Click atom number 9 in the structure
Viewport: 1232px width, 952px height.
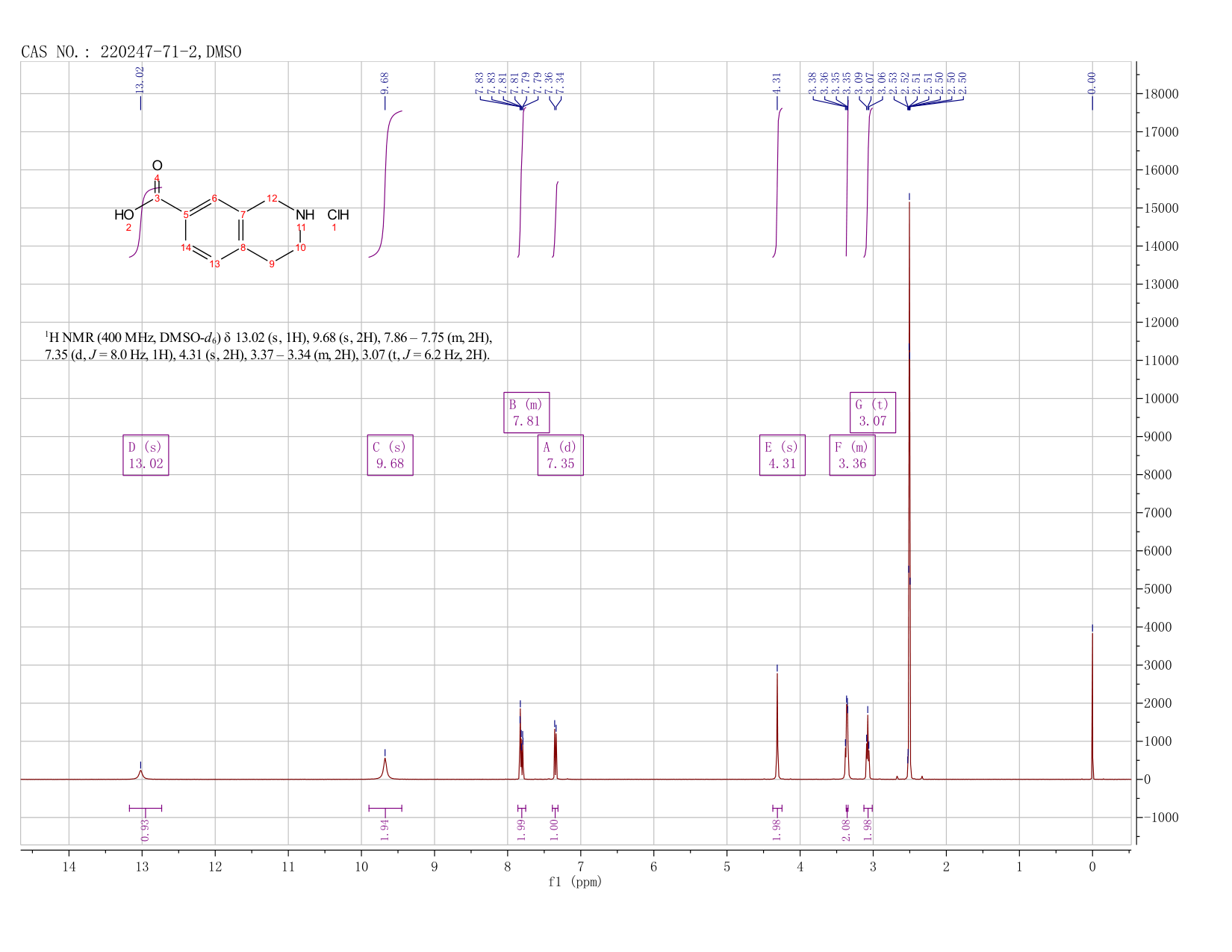tap(272, 264)
